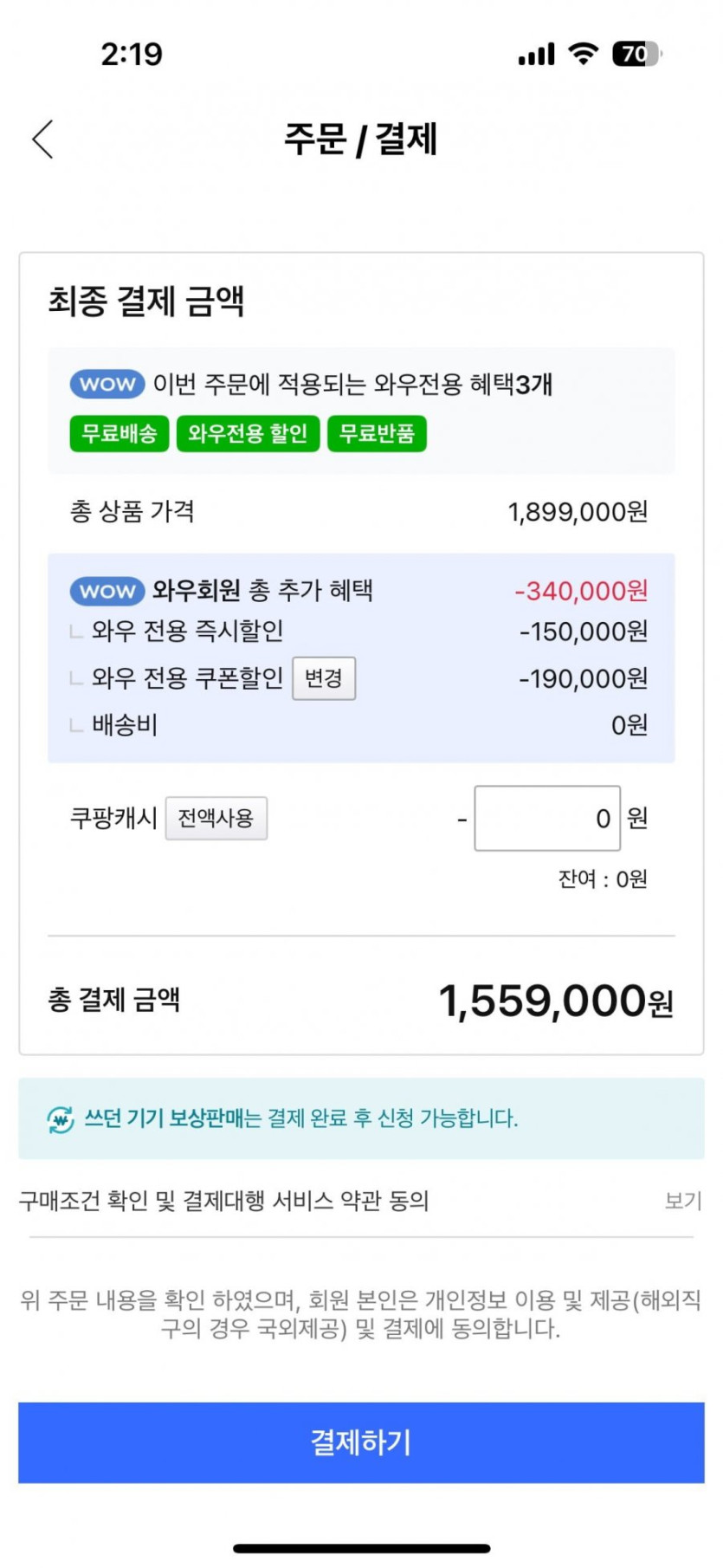The width and height of the screenshot is (723, 1568).
Task: Tap the 와우 전용 쿠폰할인 row label
Action: 188,677
